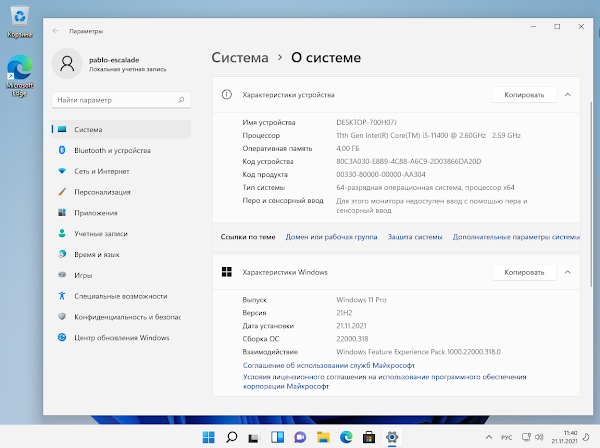Open the Recycle Bin desktop icon
The image size is (600, 448).
20,23
